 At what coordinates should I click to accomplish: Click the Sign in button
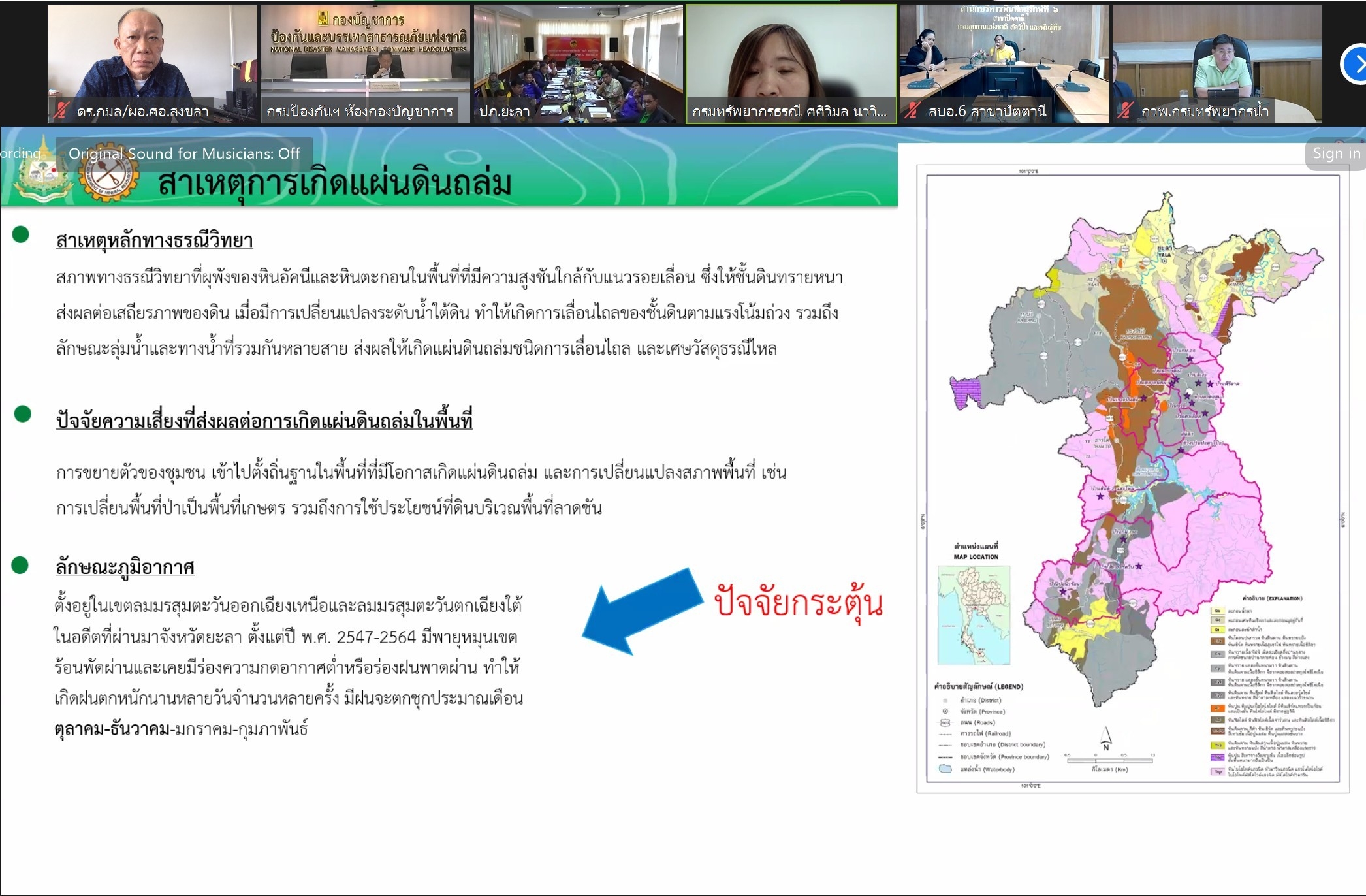(x=1336, y=153)
